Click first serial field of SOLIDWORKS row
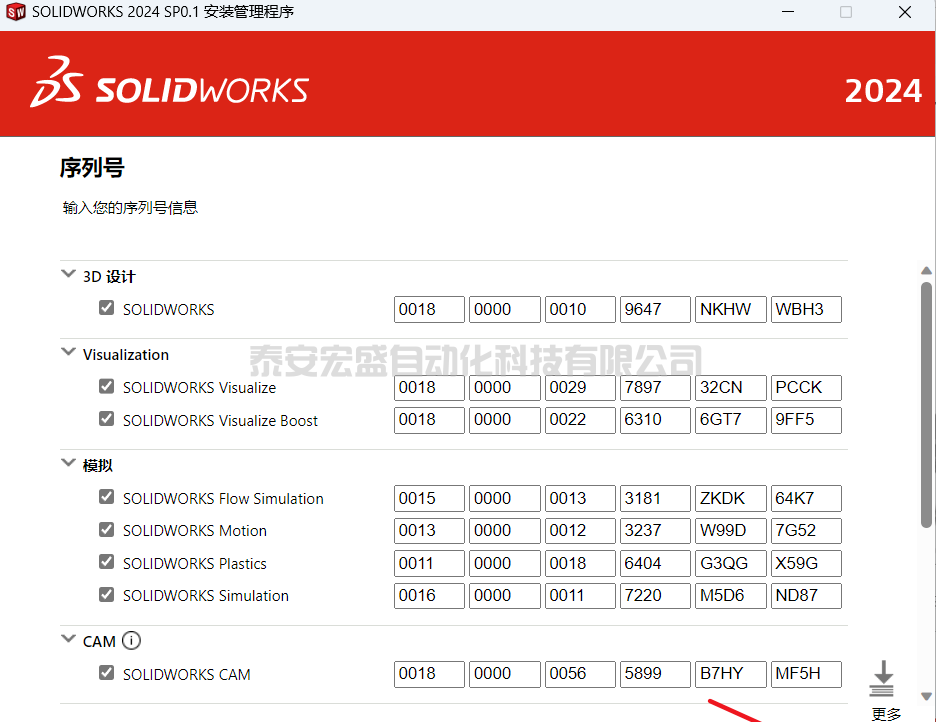 pos(429,309)
